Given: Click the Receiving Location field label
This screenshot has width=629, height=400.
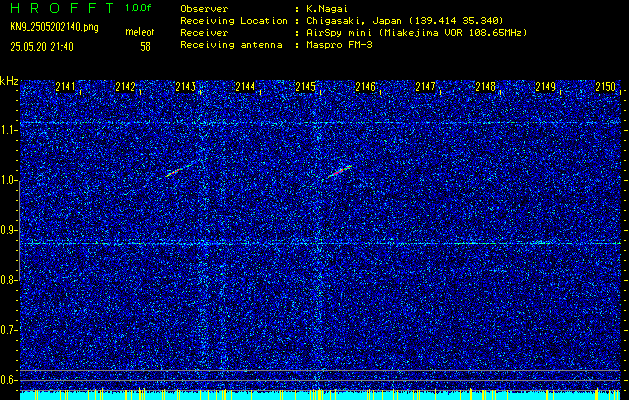Looking at the screenshot, I should pyautogui.click(x=234, y=21).
